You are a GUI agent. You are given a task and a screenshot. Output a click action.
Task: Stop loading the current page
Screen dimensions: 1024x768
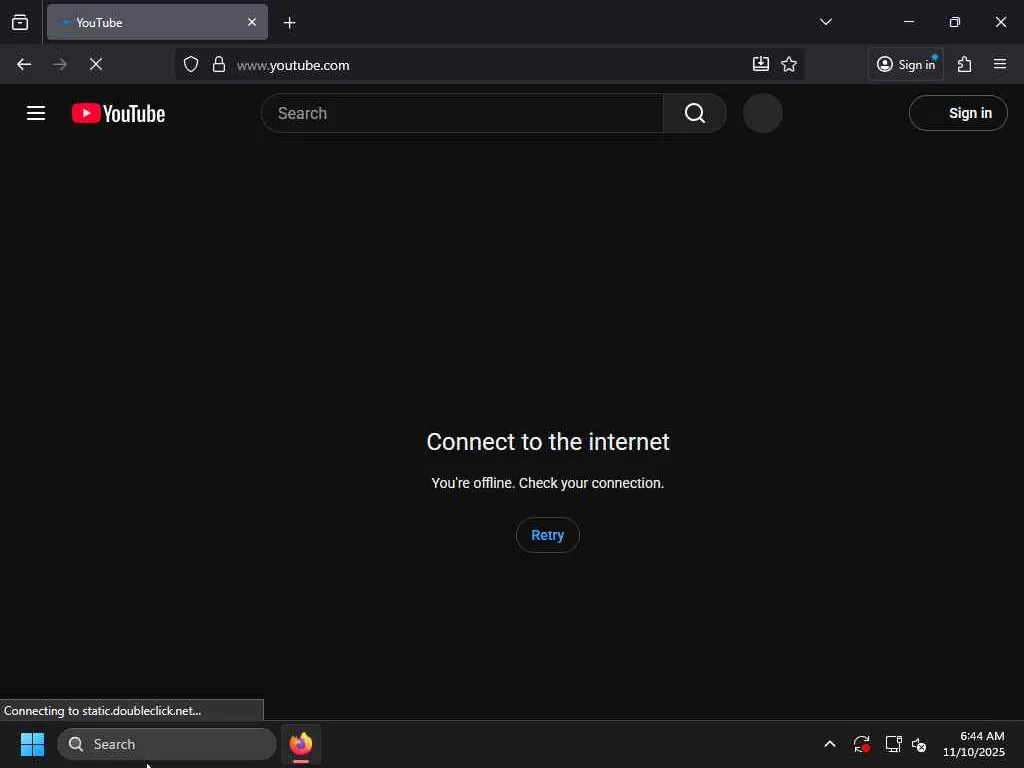(96, 64)
